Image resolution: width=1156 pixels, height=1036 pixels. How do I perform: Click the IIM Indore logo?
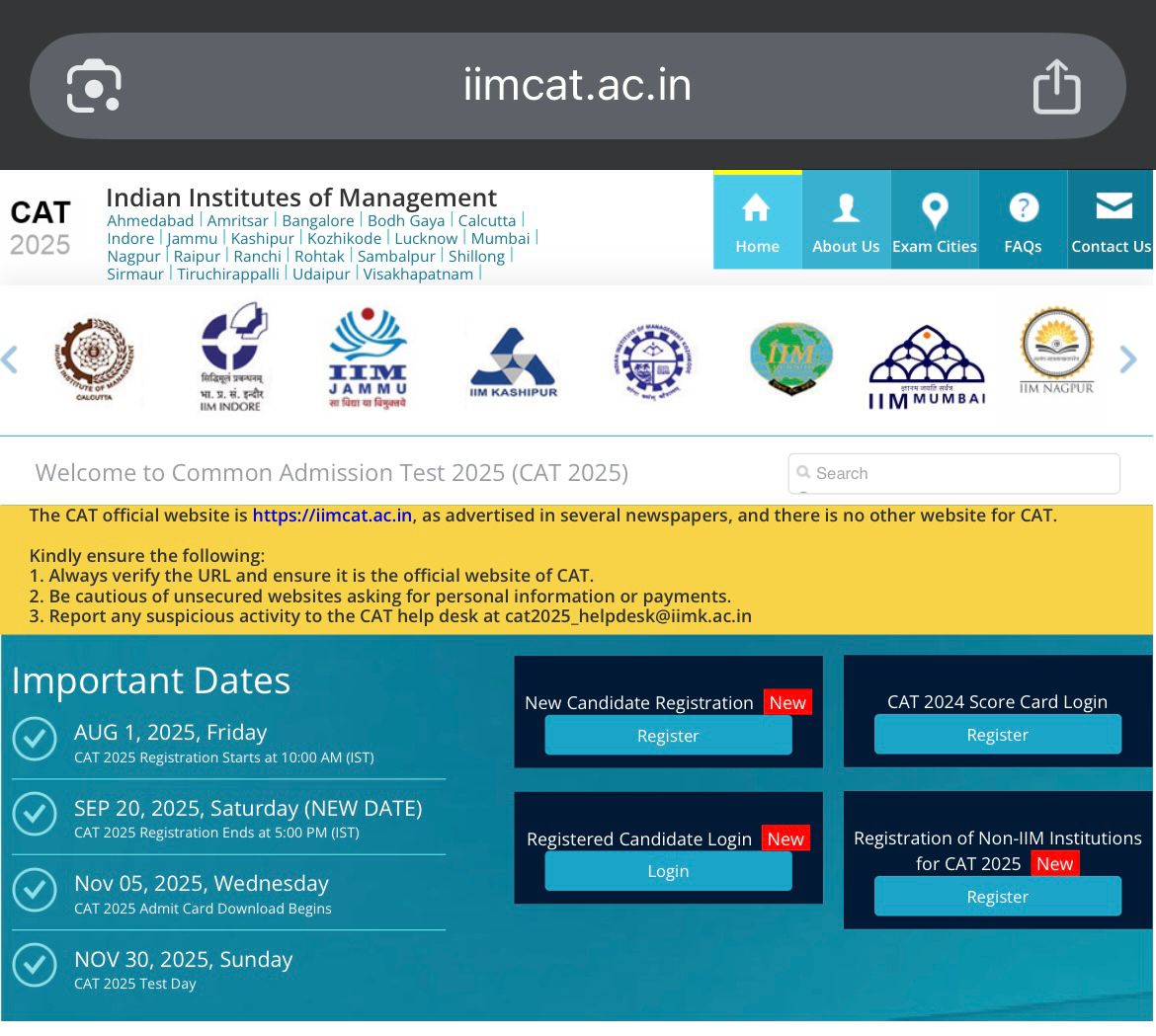pos(233,357)
